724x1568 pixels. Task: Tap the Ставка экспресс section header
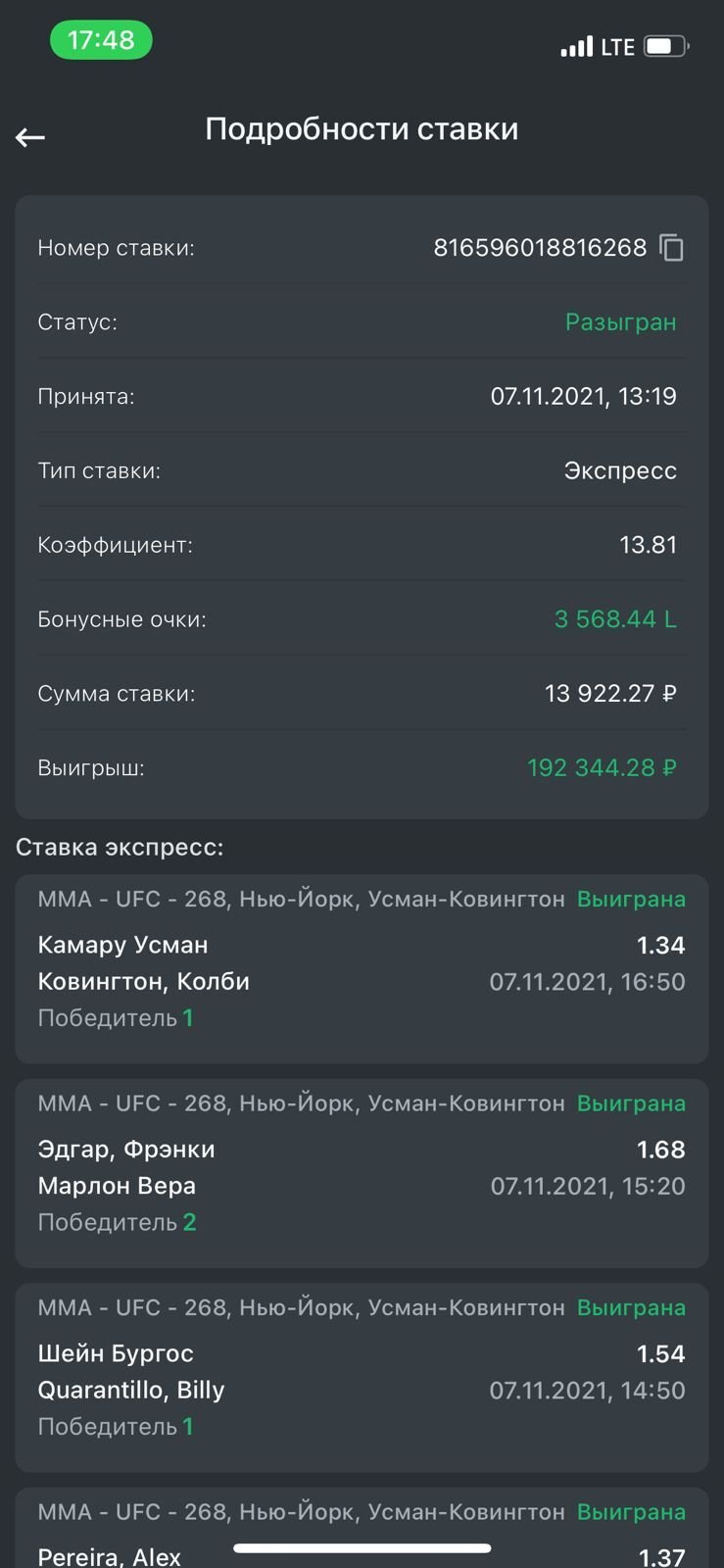[x=120, y=847]
